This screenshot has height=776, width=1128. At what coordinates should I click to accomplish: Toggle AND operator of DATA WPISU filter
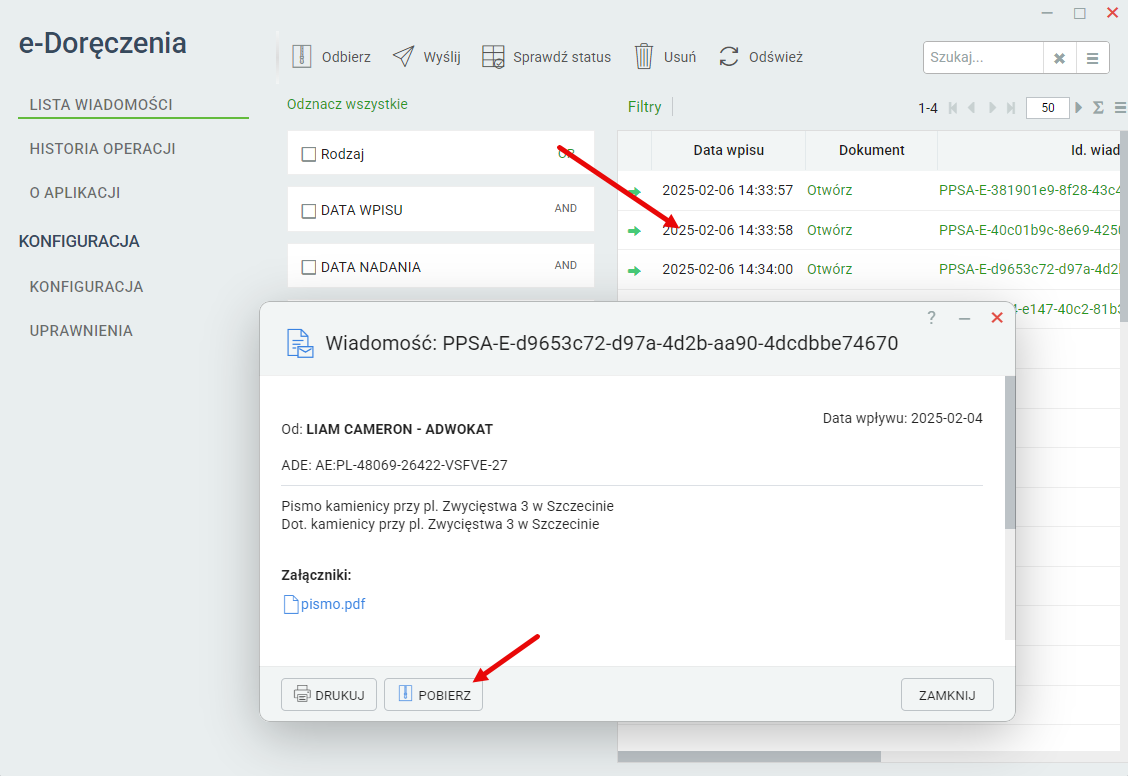click(565, 209)
